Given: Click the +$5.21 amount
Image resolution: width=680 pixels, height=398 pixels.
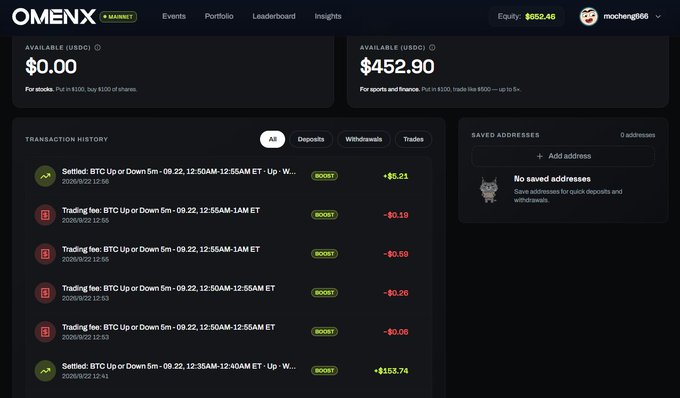Looking at the screenshot, I should (x=396, y=176).
